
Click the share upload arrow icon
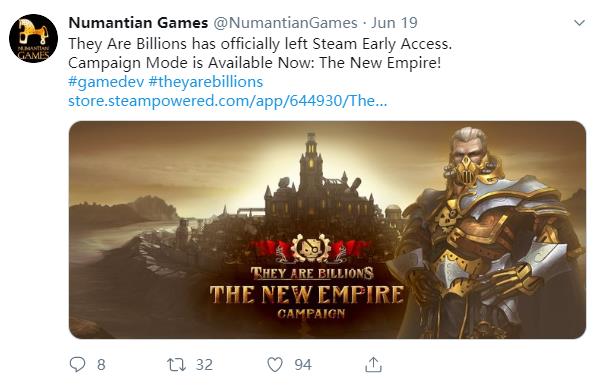pyautogui.click(x=373, y=364)
